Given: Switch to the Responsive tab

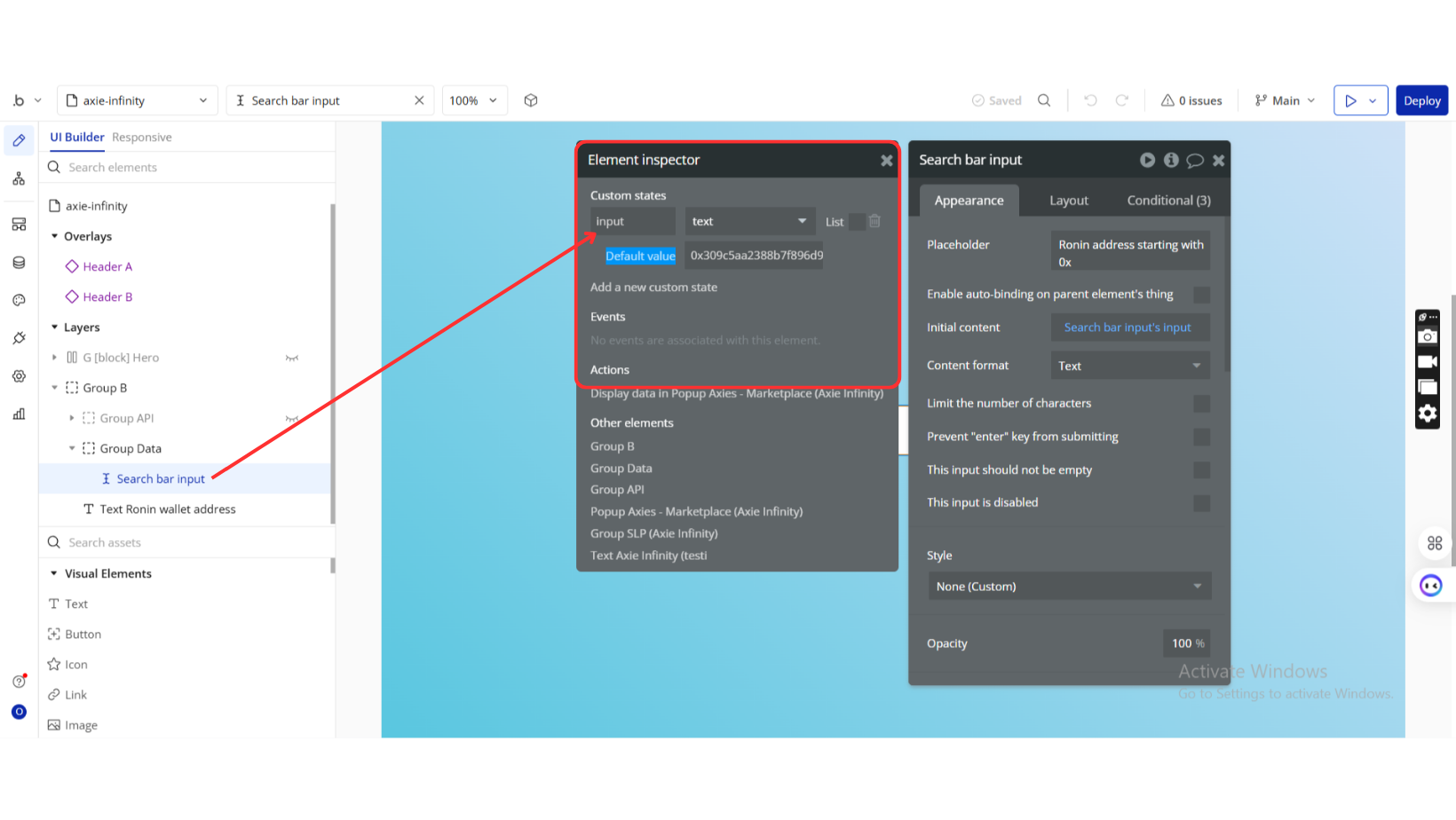Looking at the screenshot, I should pos(142,138).
